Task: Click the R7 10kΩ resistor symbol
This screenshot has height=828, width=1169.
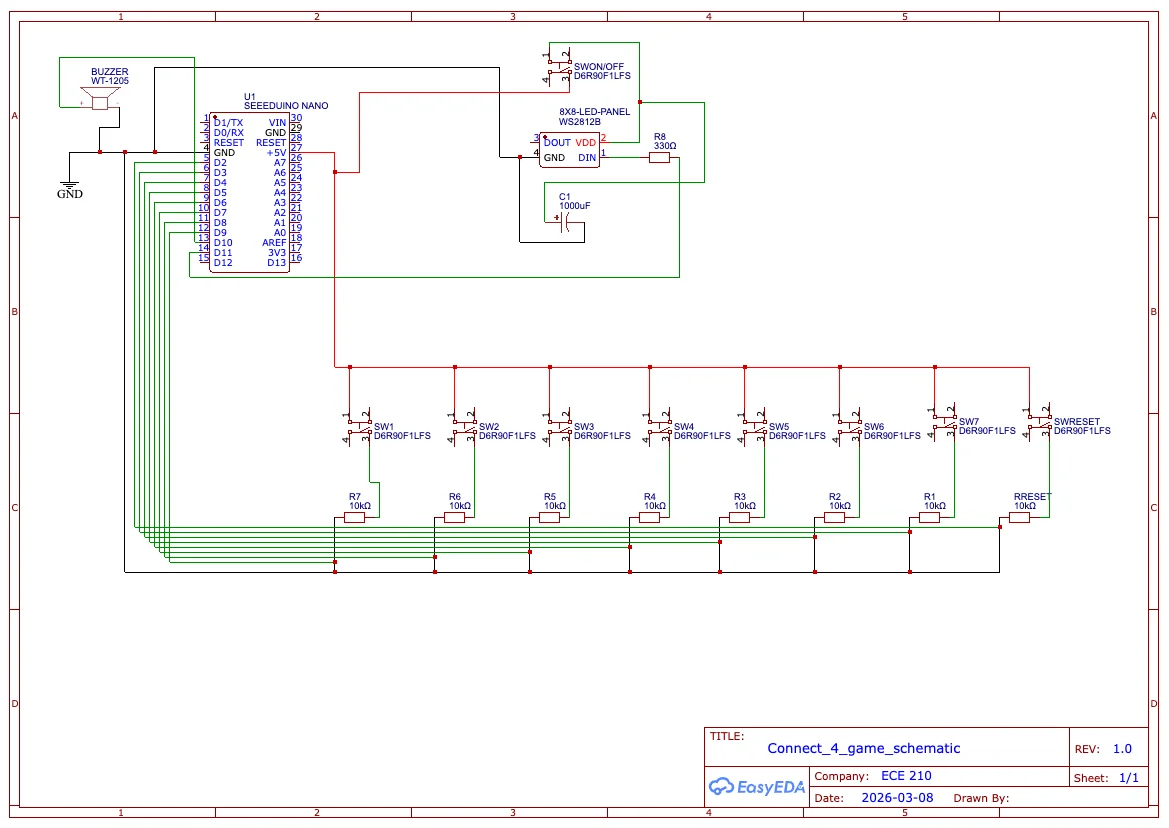Action: [x=354, y=517]
